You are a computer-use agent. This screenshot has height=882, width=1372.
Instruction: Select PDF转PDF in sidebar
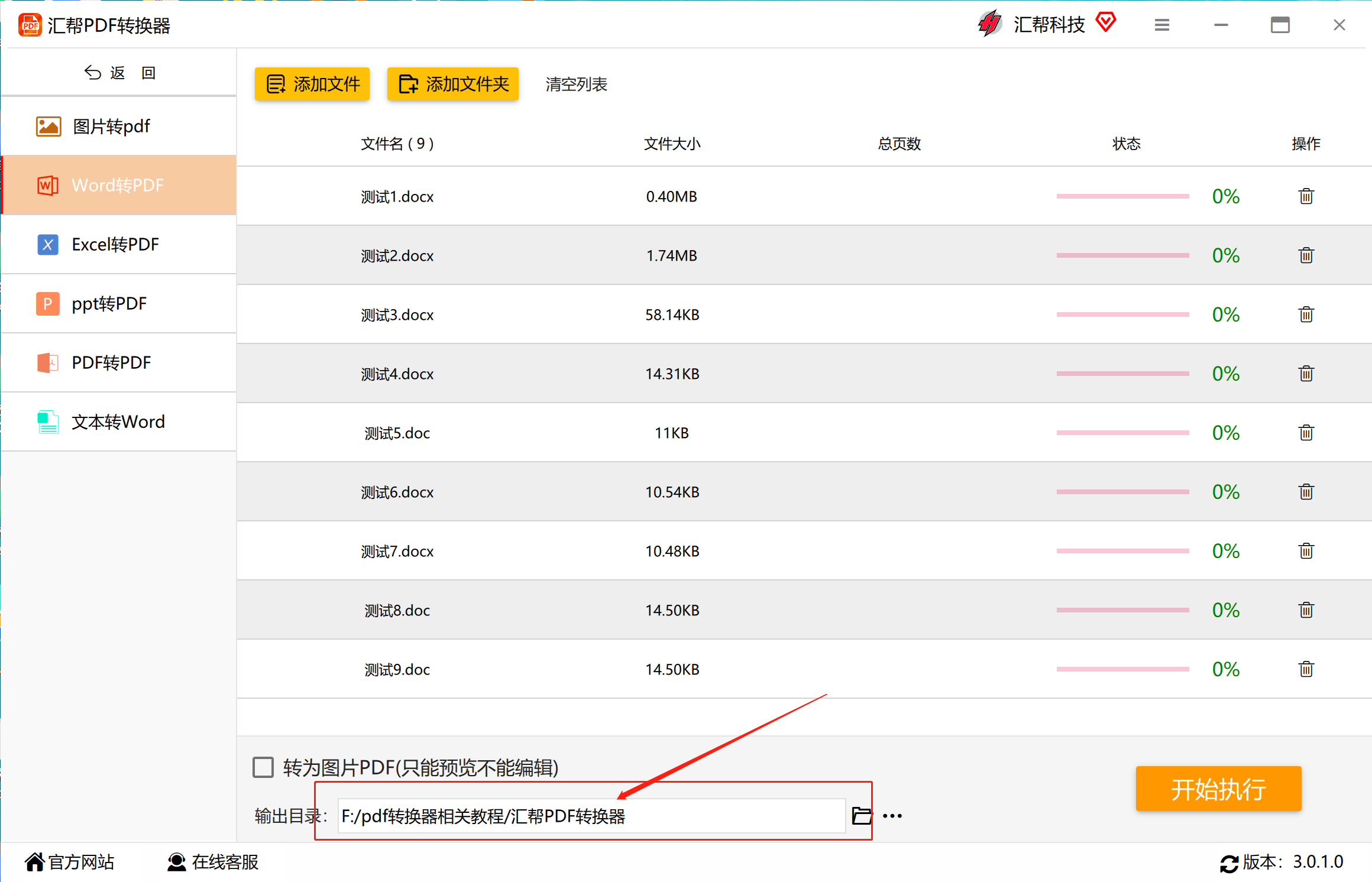[119, 362]
